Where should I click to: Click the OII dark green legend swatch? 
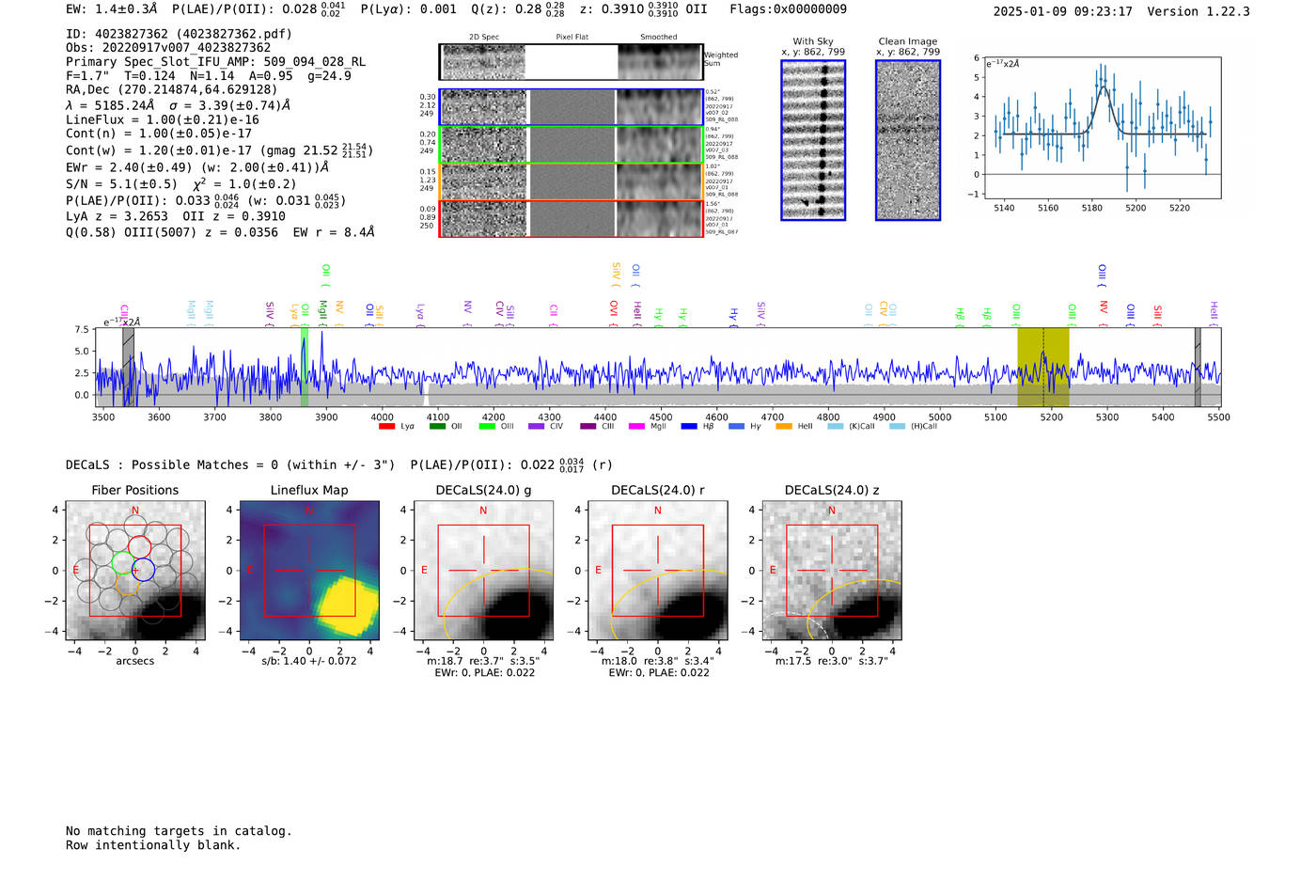pyautogui.click(x=437, y=427)
